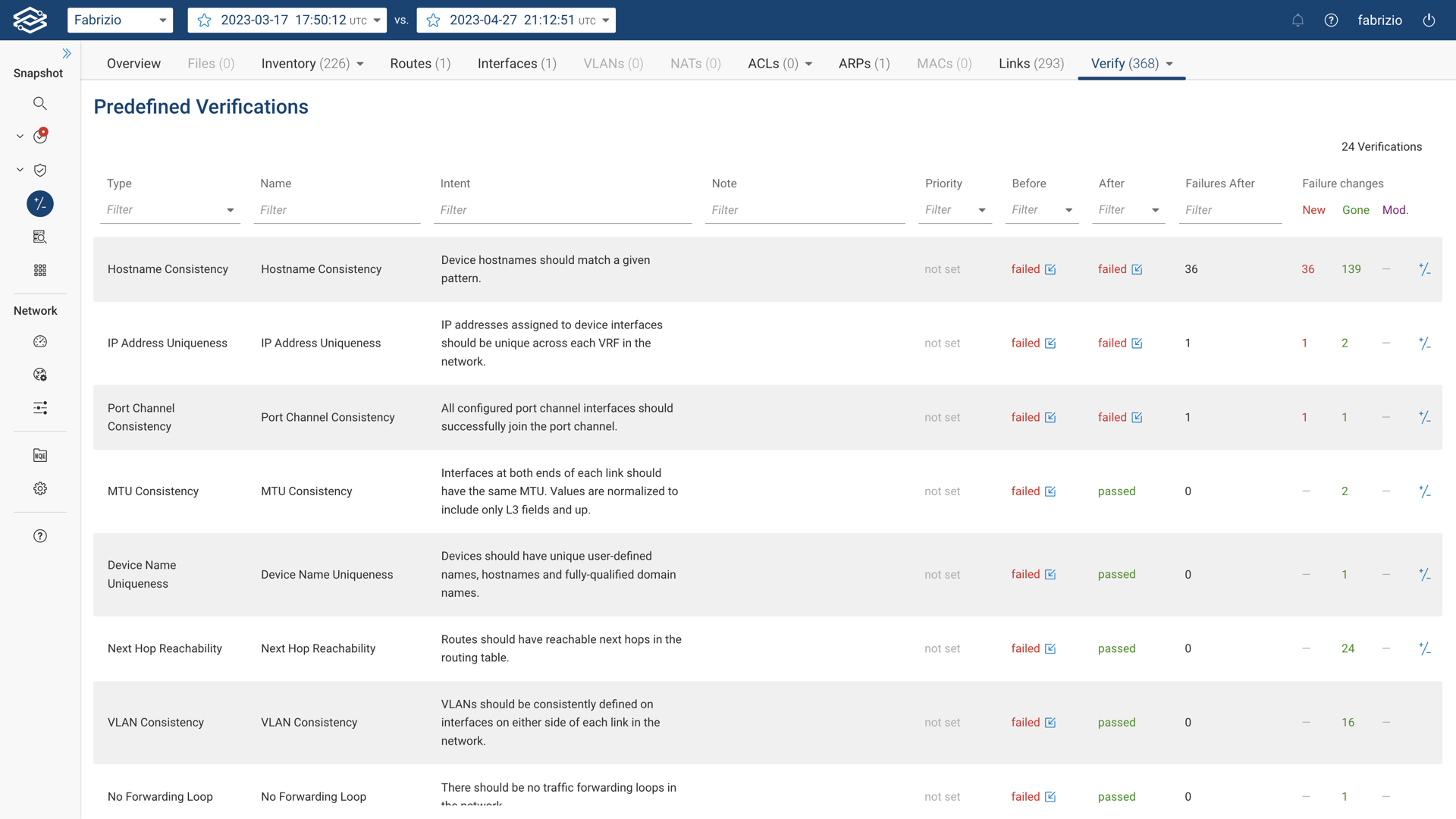Click the power logout icon
Screen dimensions: 1456x819
1429,20
